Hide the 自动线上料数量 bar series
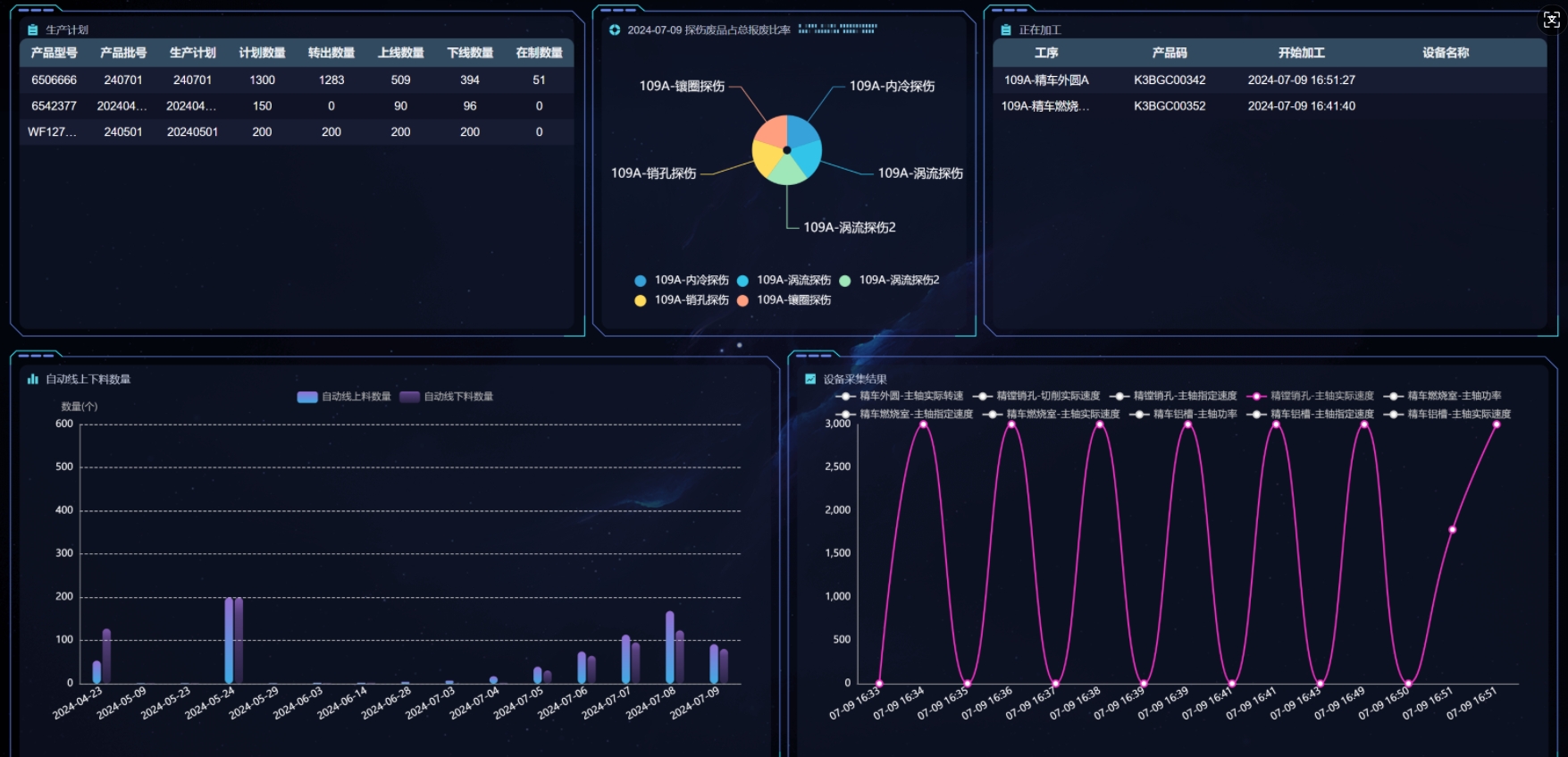Screen dimensions: 1568x757 (344, 397)
